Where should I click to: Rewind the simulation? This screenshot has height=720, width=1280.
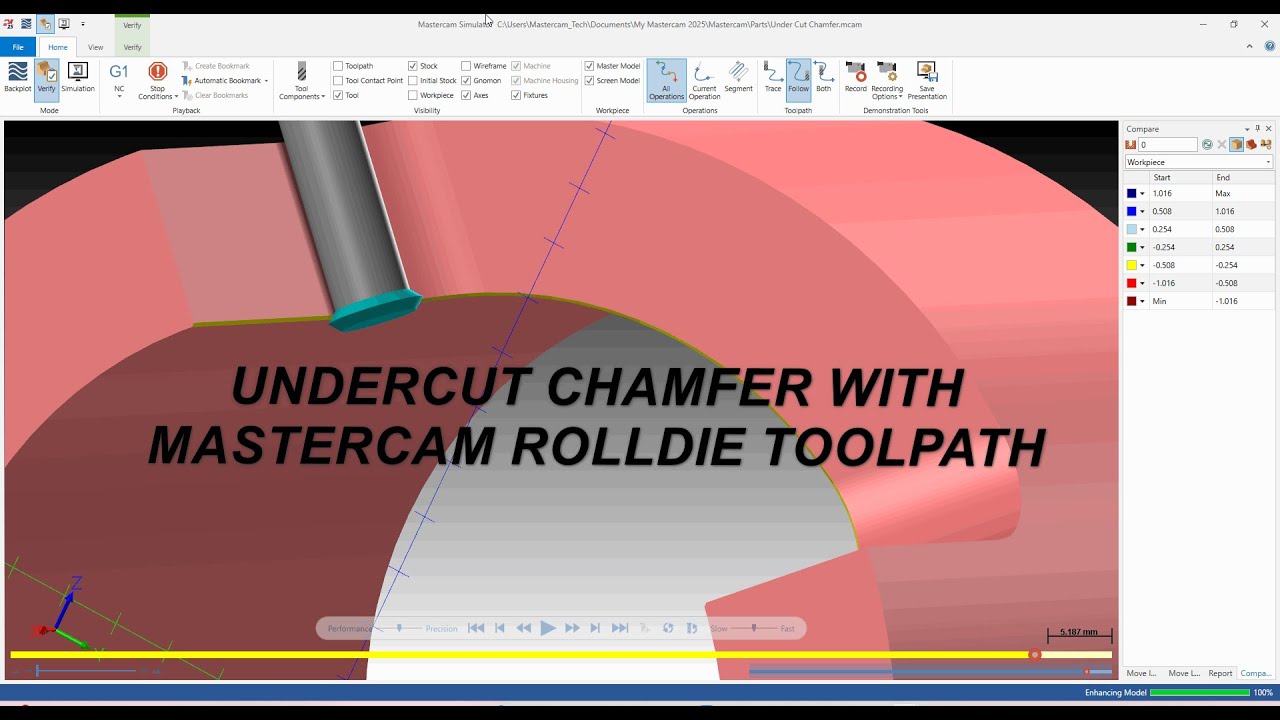point(523,628)
